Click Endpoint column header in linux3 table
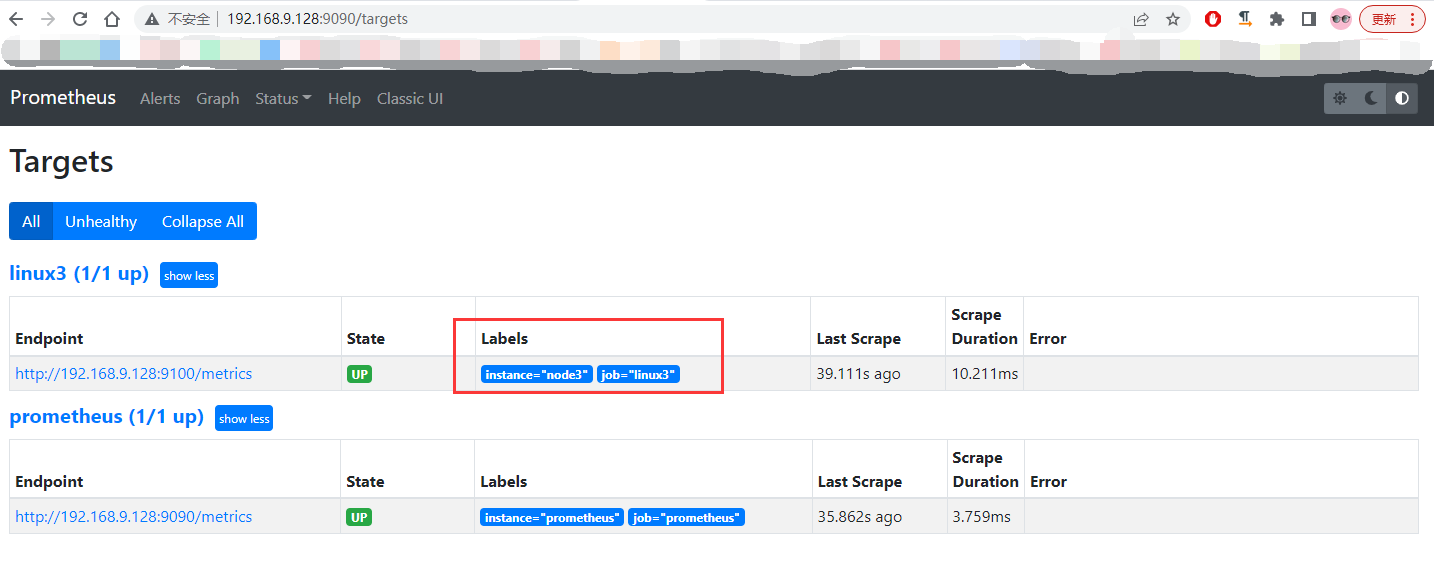 coord(49,339)
